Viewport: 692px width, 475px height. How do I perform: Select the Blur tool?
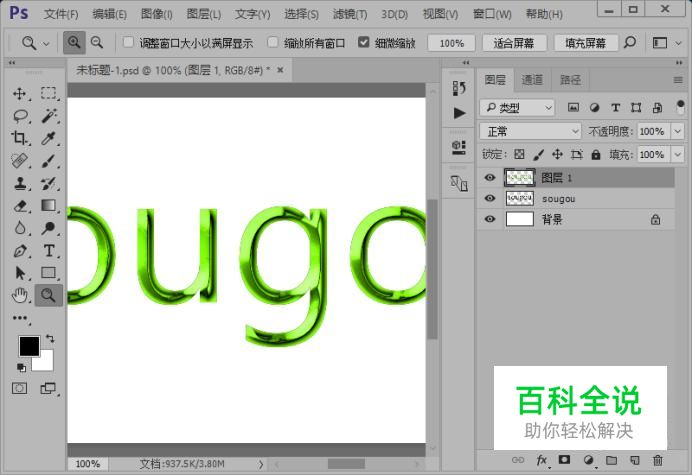[x=19, y=228]
